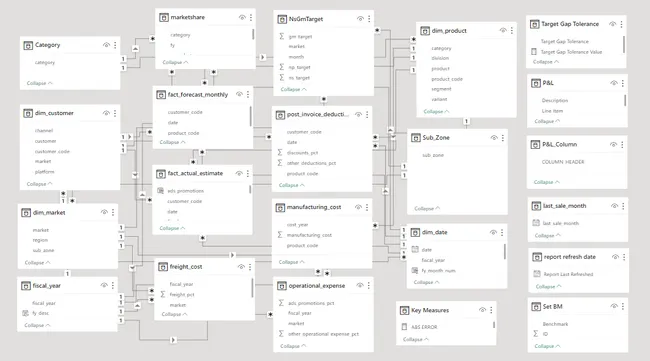Click the Set BM table icon

tap(536, 307)
